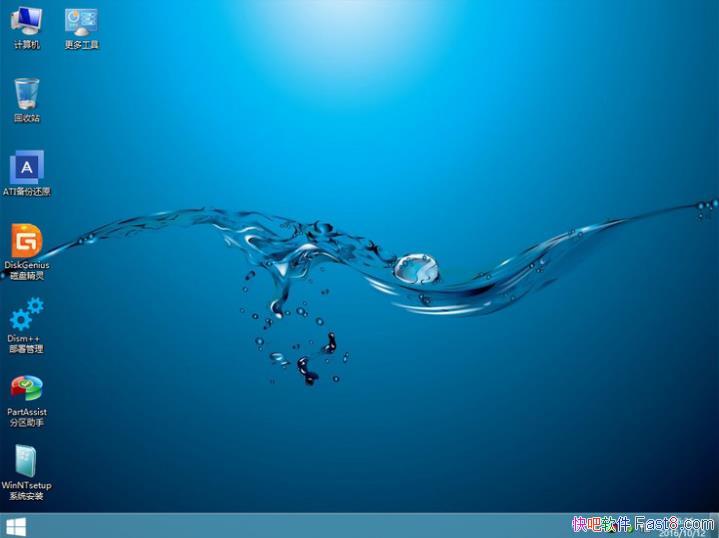Click an empty area of the taskbar
The height and width of the screenshot is (538, 719).
(300, 526)
